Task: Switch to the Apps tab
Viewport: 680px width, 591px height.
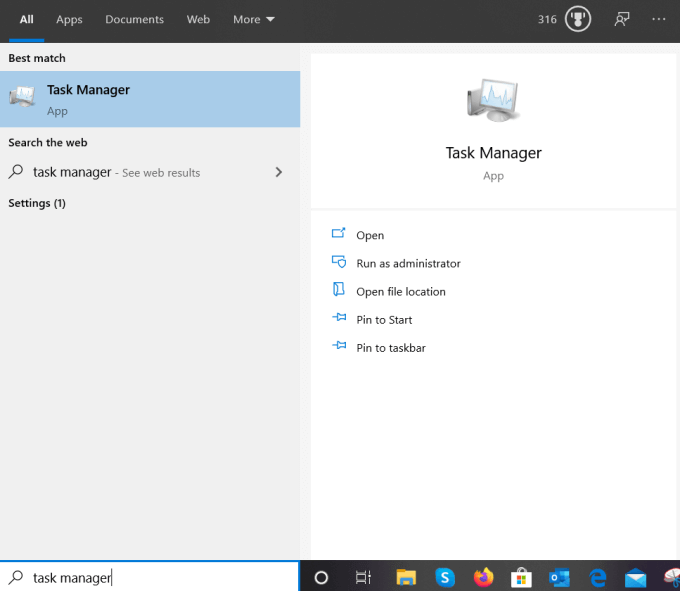Action: pos(69,19)
